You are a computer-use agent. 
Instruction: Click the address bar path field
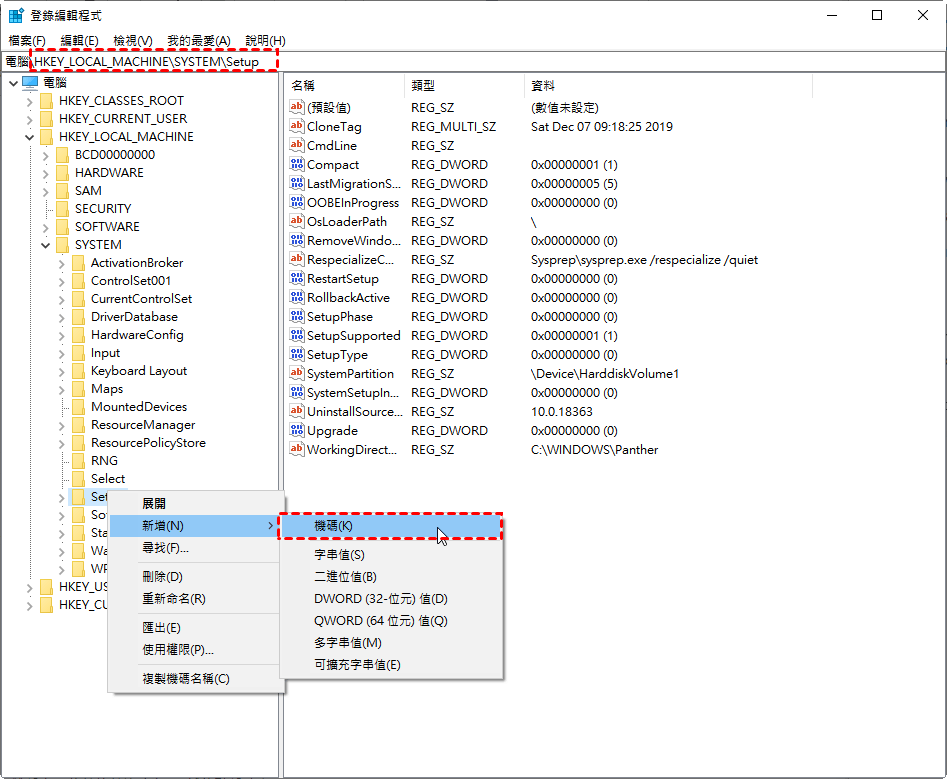(474, 62)
